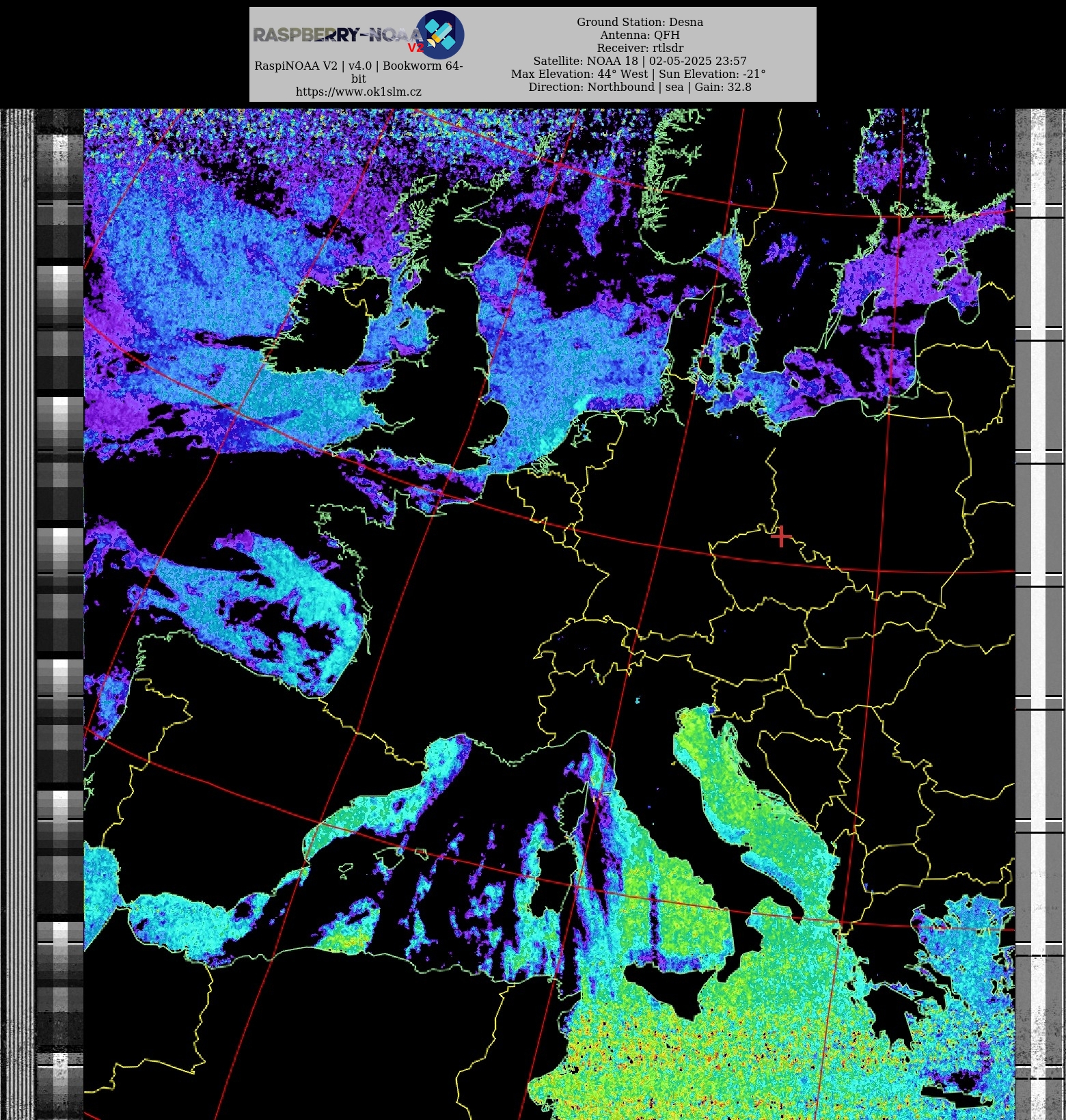Screen dimensions: 1066x1120
Task: Click the red cross ground station marker
Action: pos(781,537)
